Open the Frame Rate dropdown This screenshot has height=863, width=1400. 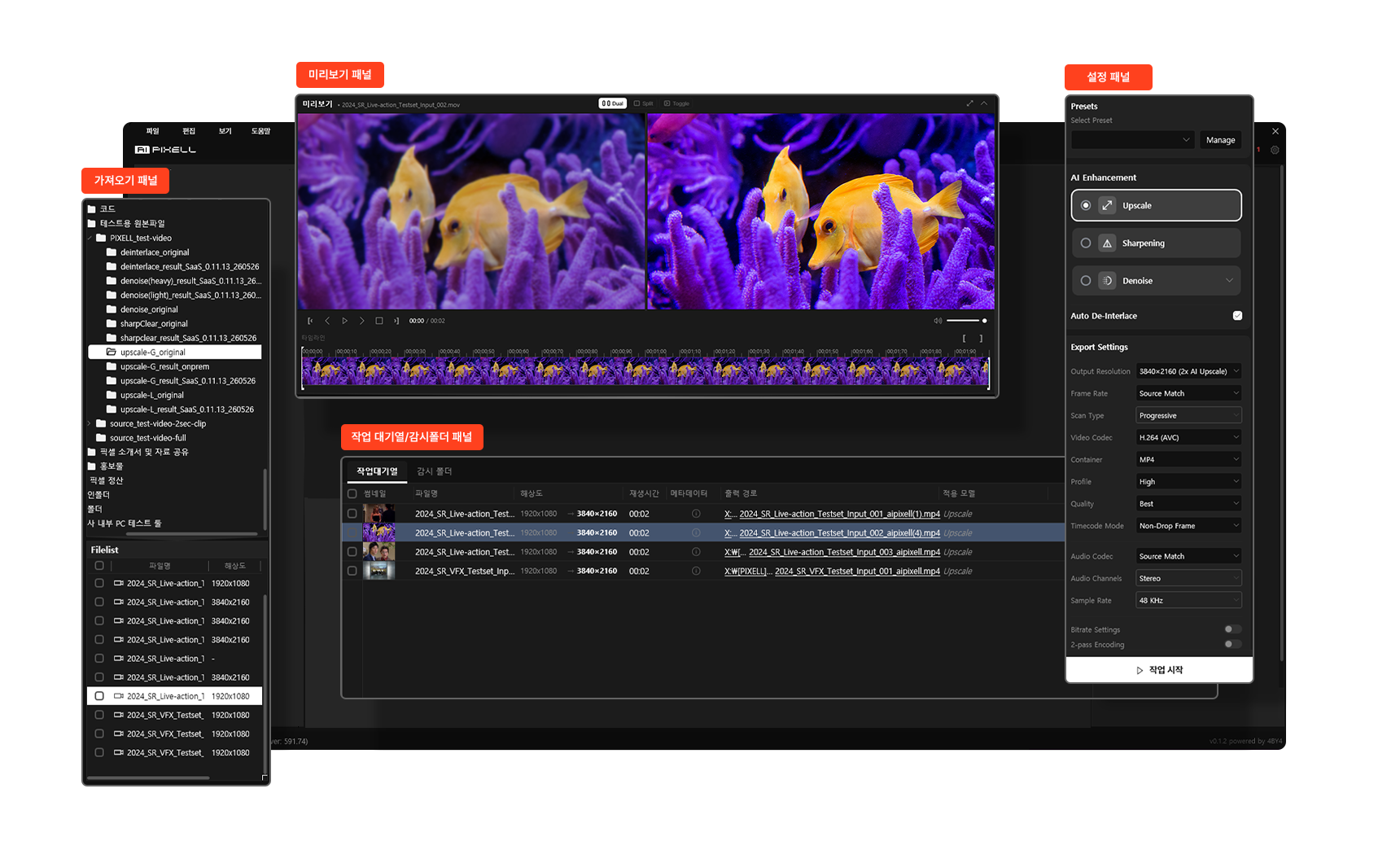coord(1188,393)
